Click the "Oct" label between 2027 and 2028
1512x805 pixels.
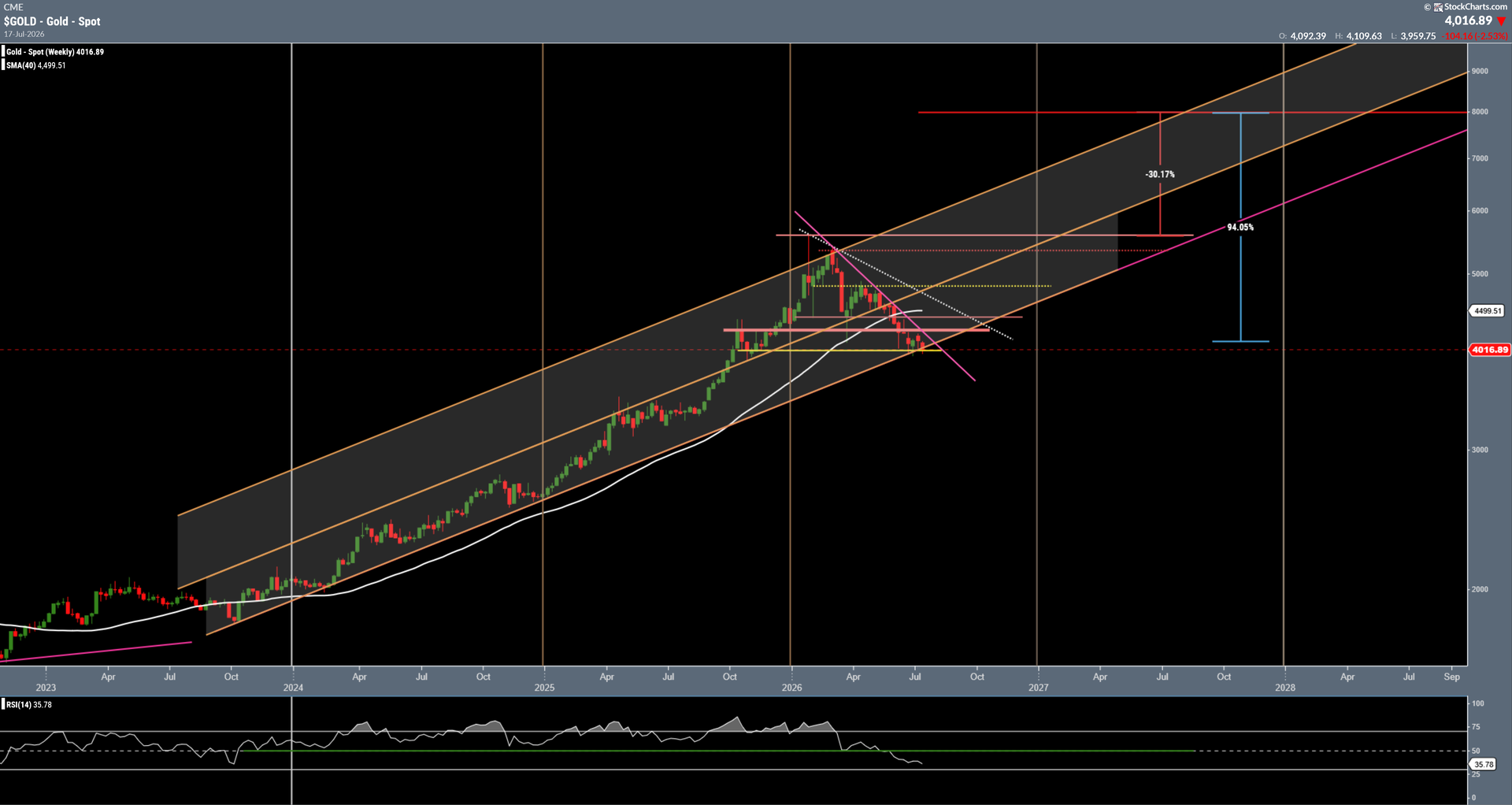point(1224,677)
